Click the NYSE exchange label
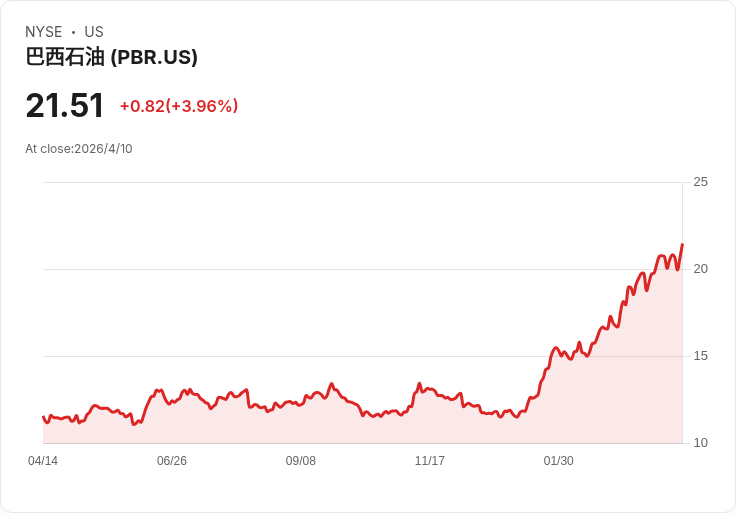 tap(43, 32)
